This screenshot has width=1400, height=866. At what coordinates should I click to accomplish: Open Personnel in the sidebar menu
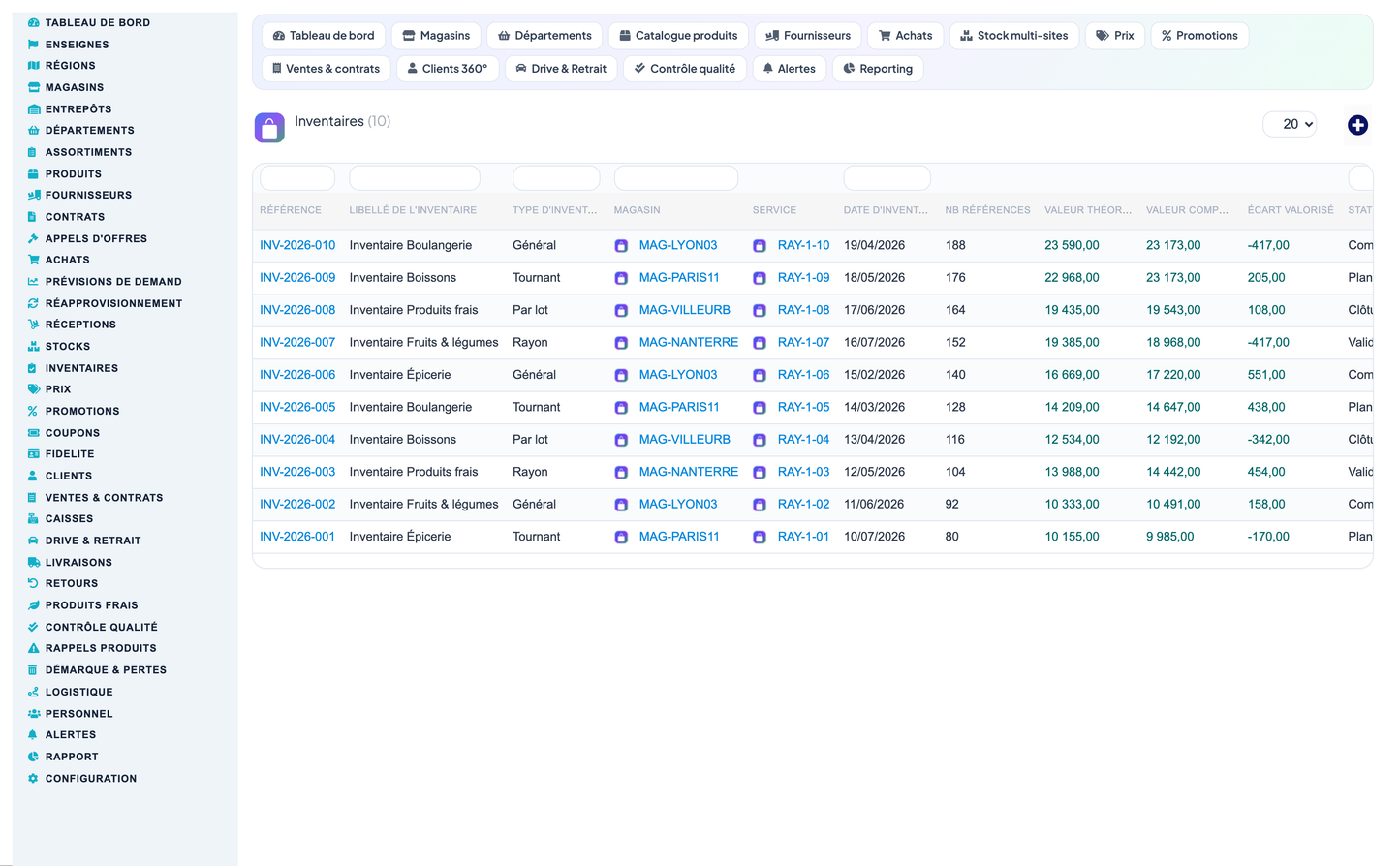click(x=78, y=714)
